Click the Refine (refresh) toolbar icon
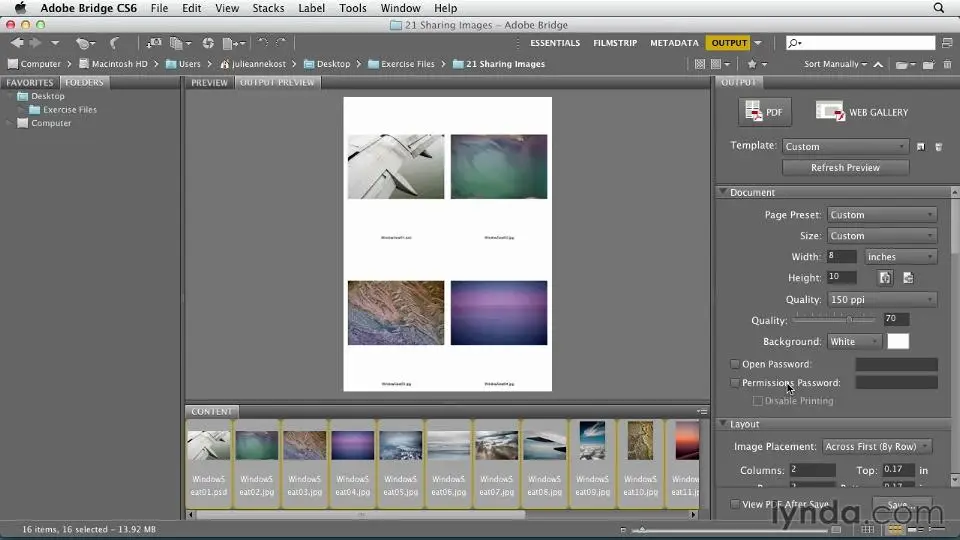The image size is (960, 540). (208, 43)
